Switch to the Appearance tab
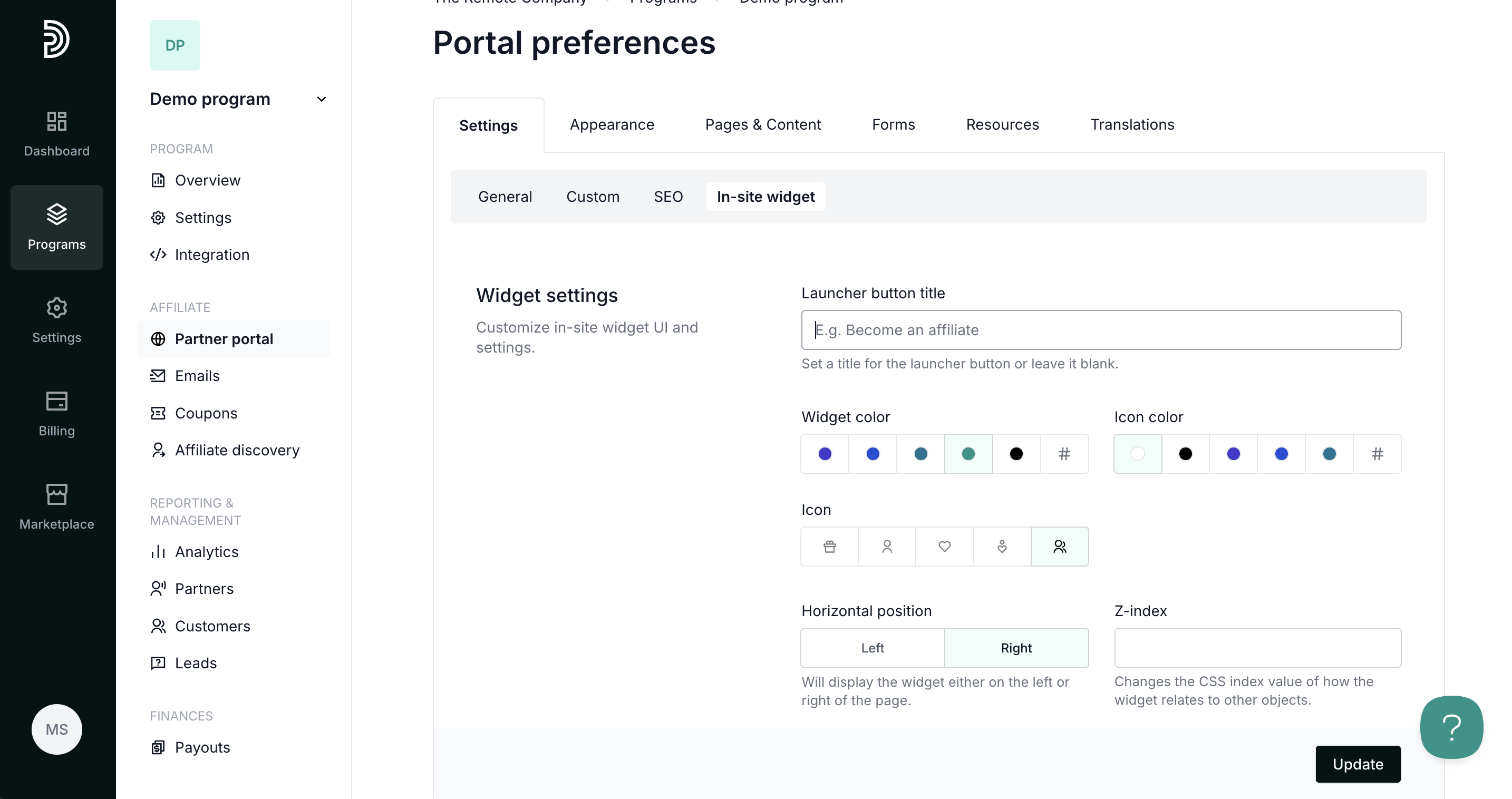The width and height of the screenshot is (1512, 799). click(612, 124)
